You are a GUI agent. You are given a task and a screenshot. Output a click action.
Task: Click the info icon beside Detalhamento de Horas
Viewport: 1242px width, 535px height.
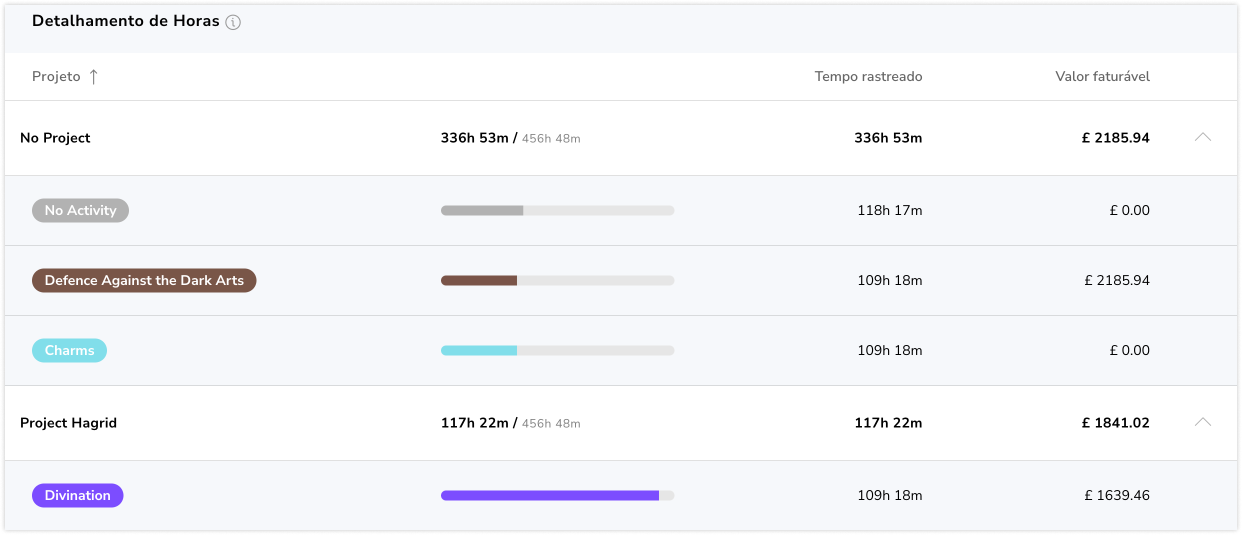(233, 23)
